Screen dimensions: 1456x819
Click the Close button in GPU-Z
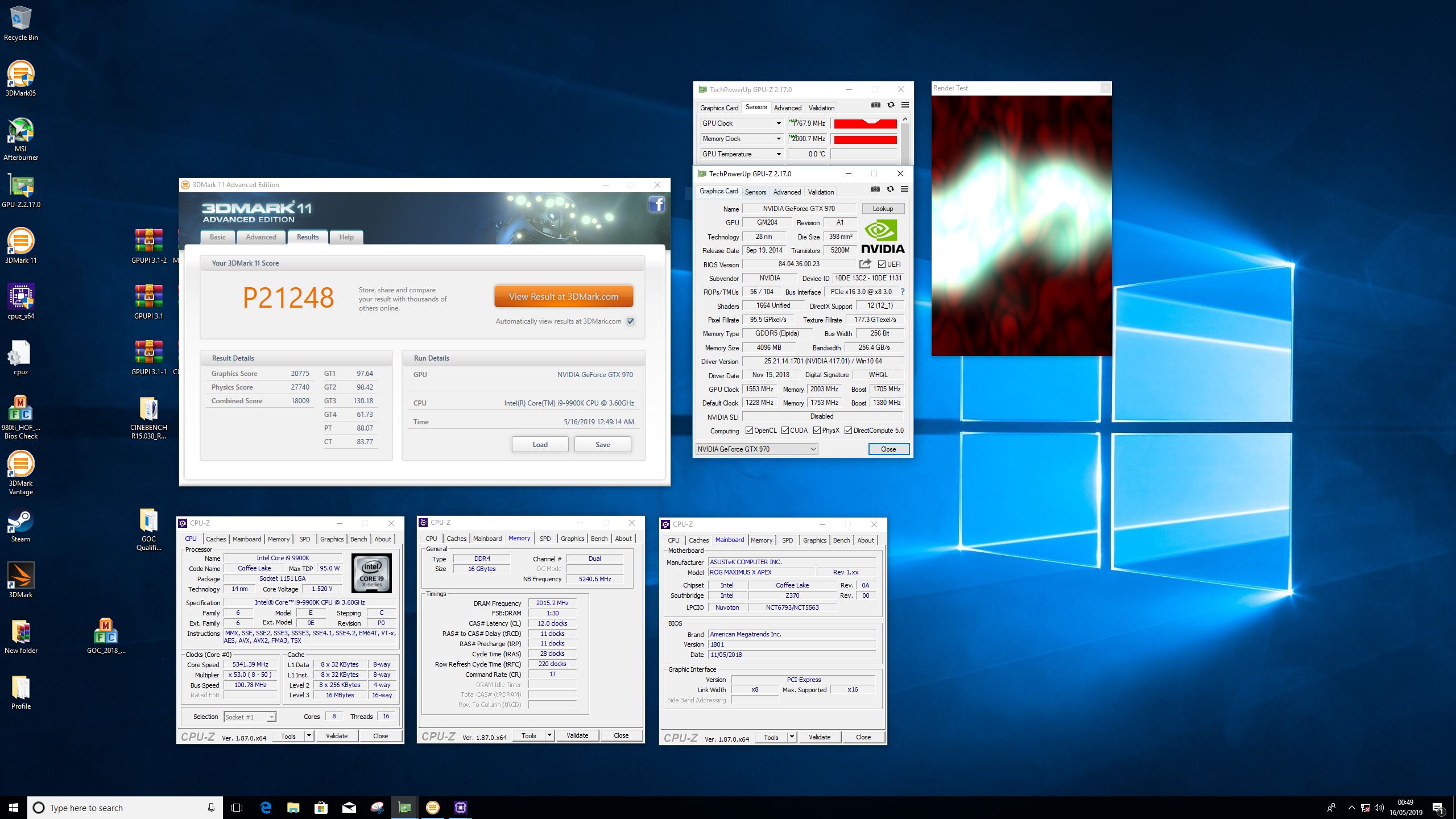[x=888, y=449]
